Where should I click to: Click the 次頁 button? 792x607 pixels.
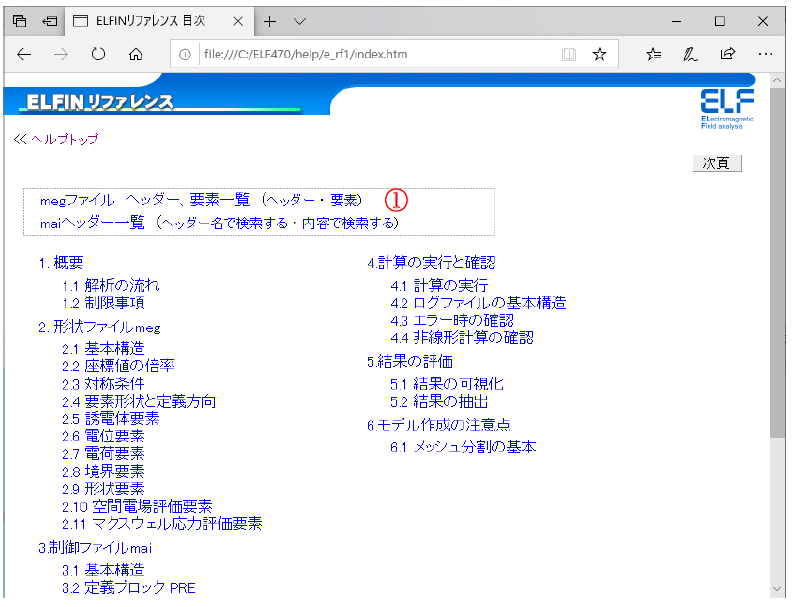(717, 163)
